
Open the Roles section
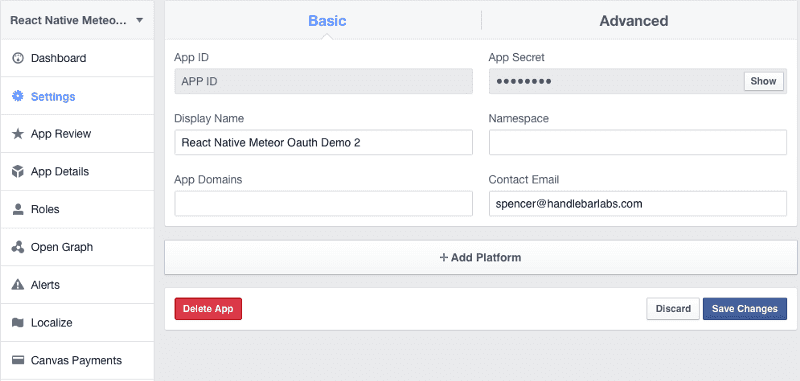coord(77,210)
